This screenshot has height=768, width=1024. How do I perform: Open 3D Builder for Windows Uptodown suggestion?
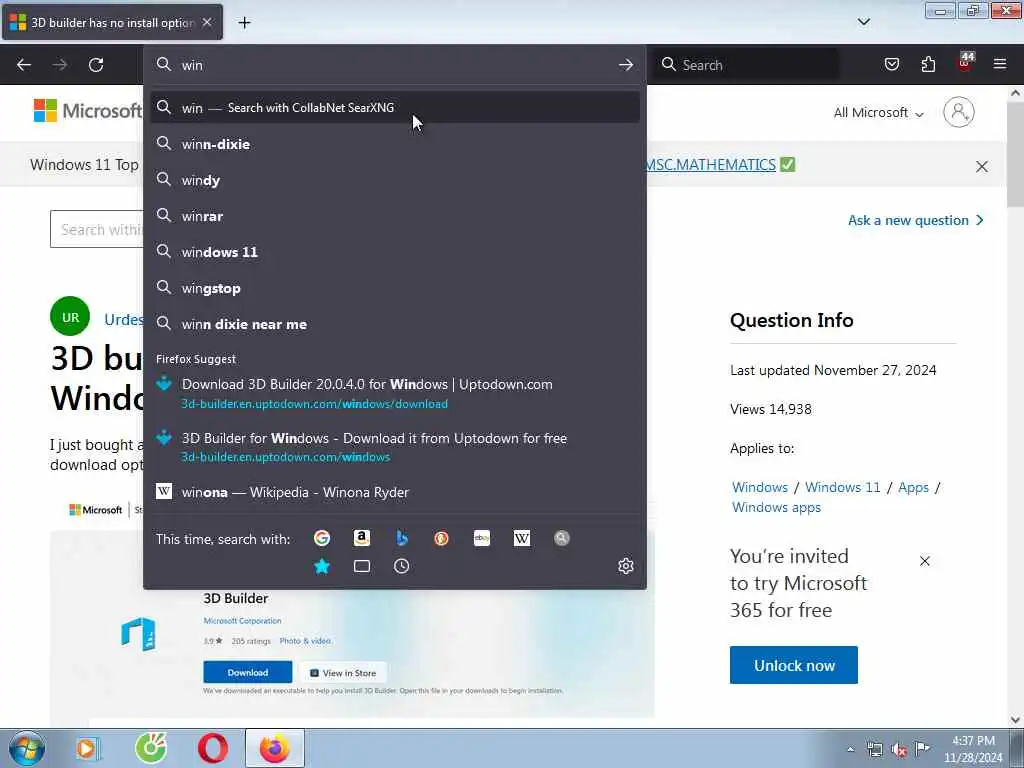pos(394,447)
